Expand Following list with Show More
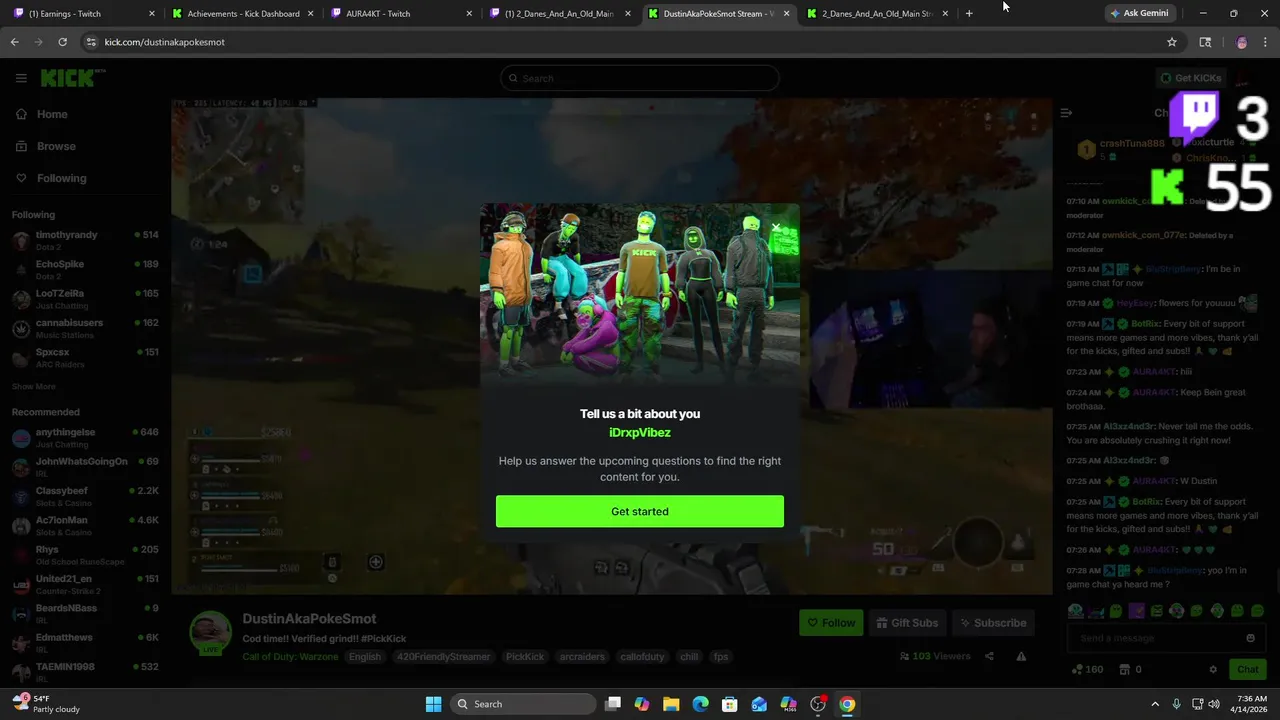Viewport: 1280px width, 720px height. (34, 386)
